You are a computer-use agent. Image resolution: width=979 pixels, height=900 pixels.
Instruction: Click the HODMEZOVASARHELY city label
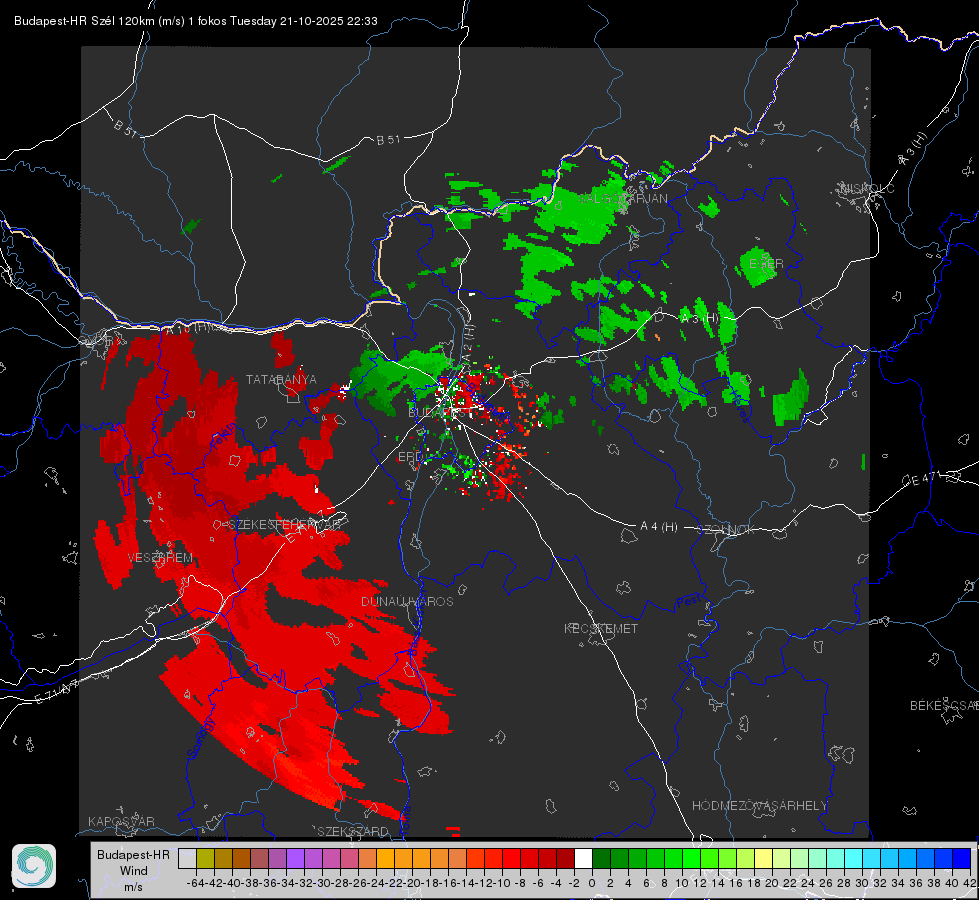pos(760,806)
